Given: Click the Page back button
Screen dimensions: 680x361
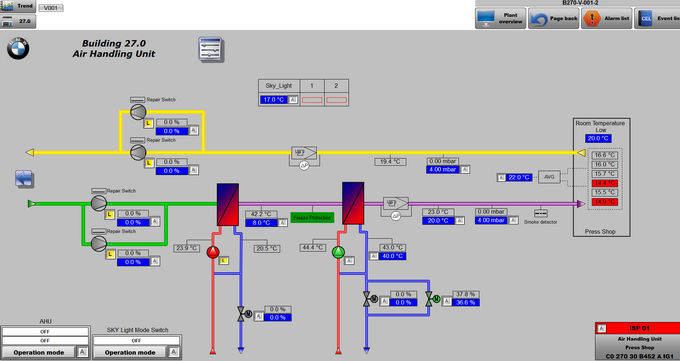Looking at the screenshot, I should click(x=554, y=18).
